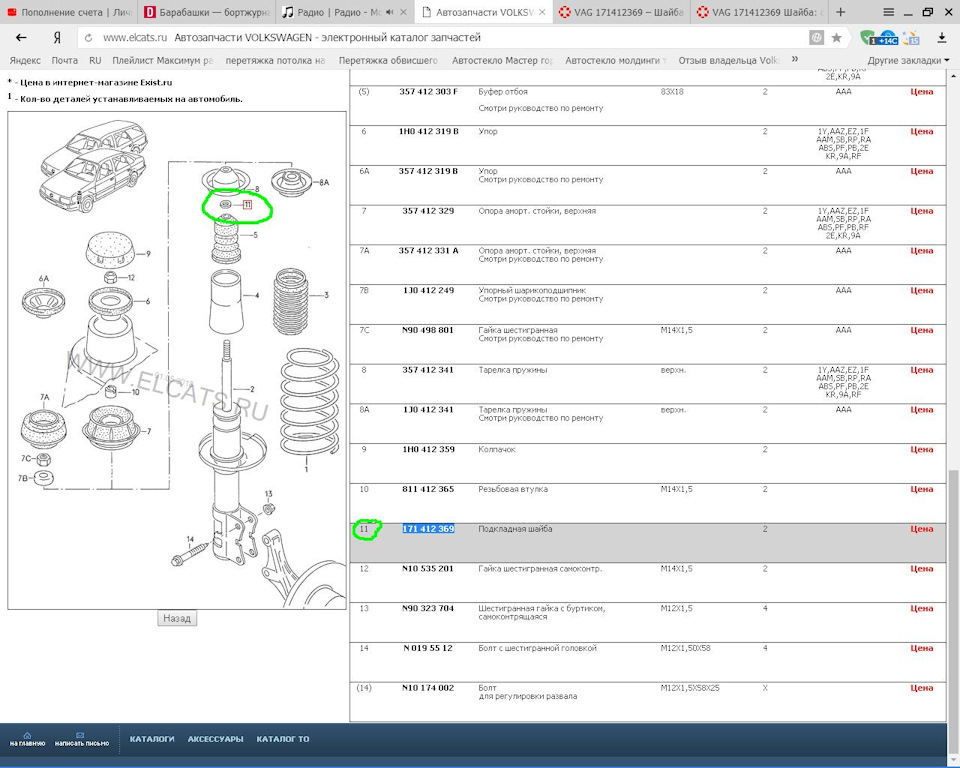Click Цена for part N90 323 704

tap(921, 609)
